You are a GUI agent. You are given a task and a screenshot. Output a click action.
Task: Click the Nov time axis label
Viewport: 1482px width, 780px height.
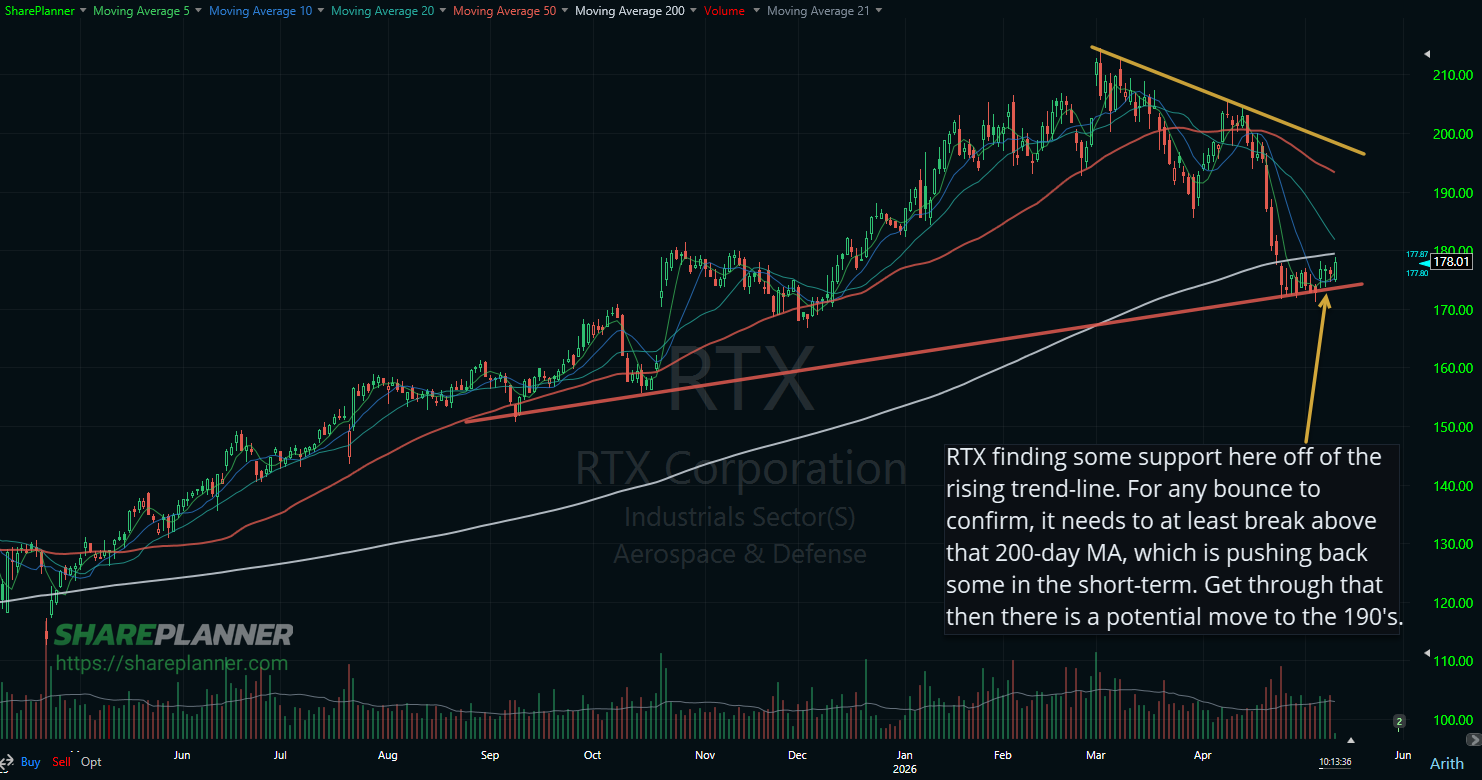pyautogui.click(x=705, y=755)
